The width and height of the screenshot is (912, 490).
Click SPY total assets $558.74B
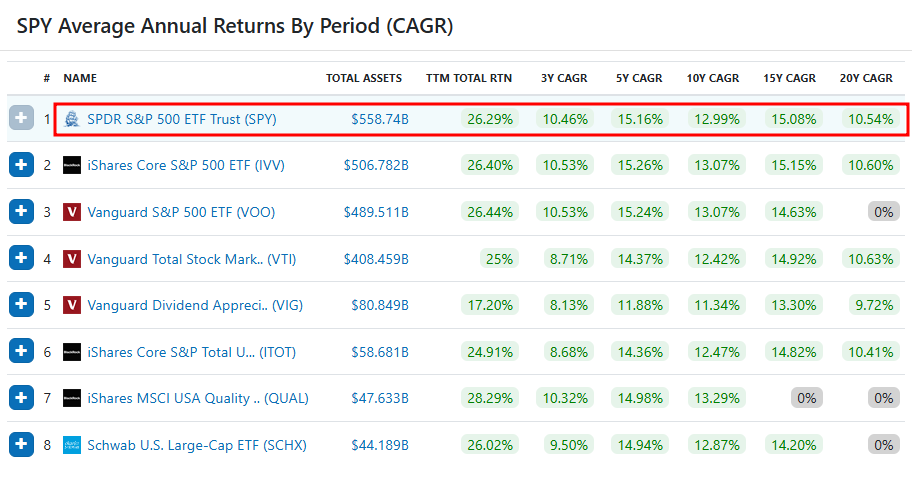pos(380,119)
